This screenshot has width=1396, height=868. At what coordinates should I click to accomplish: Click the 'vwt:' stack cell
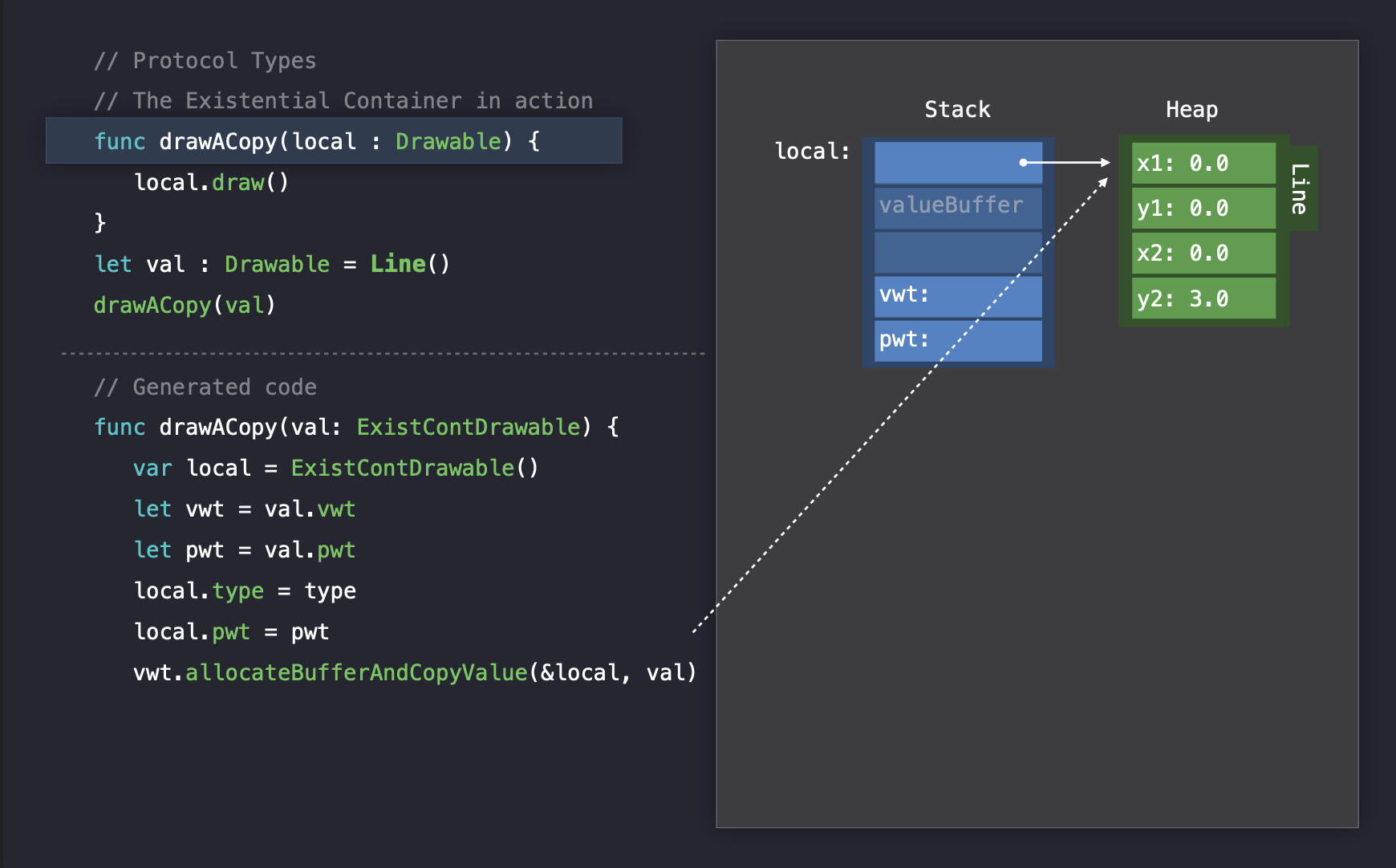coord(958,296)
